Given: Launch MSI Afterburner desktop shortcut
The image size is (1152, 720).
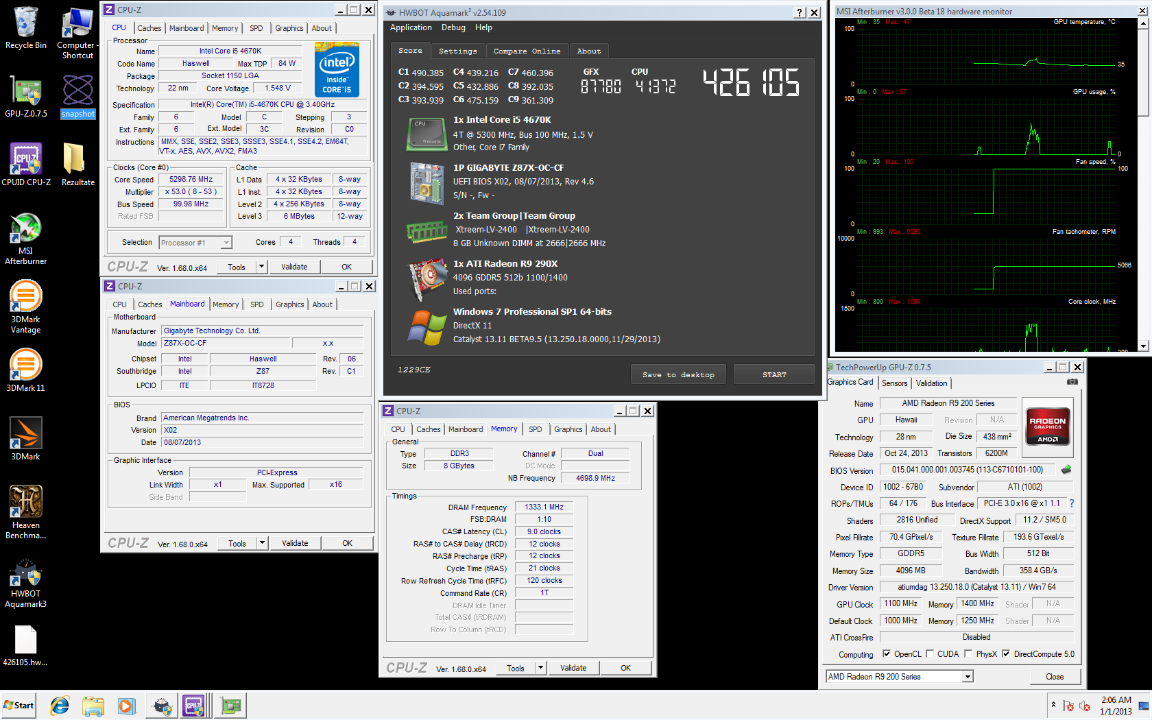Looking at the screenshot, I should click(x=26, y=239).
